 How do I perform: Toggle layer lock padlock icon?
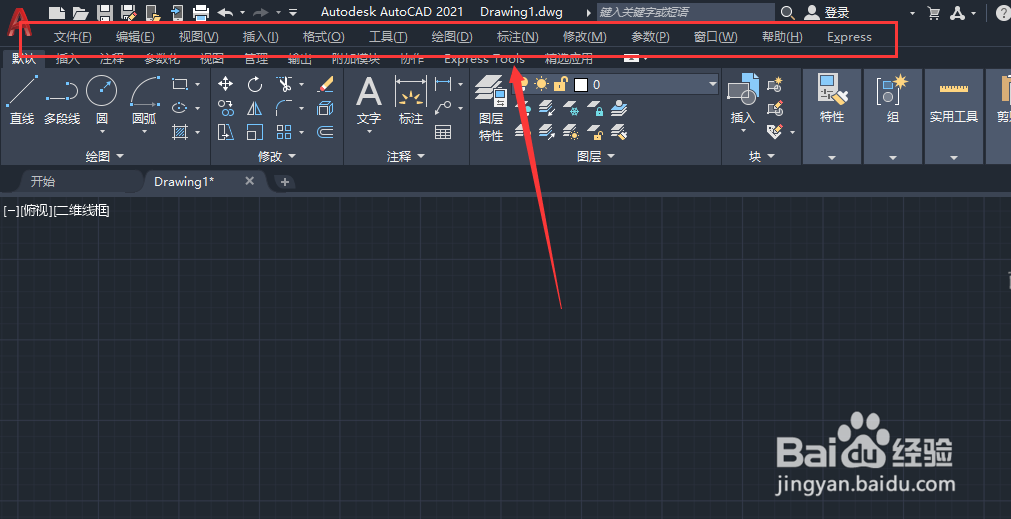pyautogui.click(x=560, y=84)
